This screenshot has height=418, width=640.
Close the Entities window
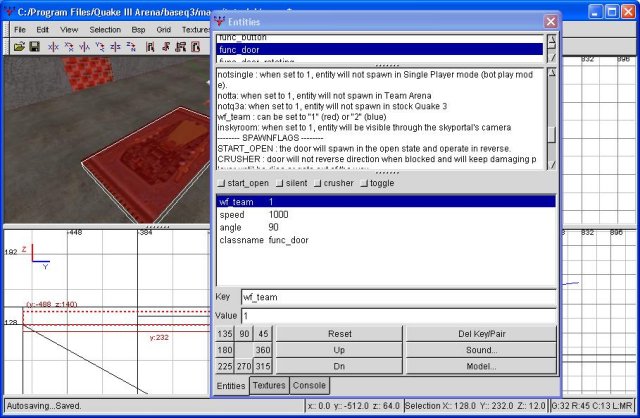tap(551, 21)
